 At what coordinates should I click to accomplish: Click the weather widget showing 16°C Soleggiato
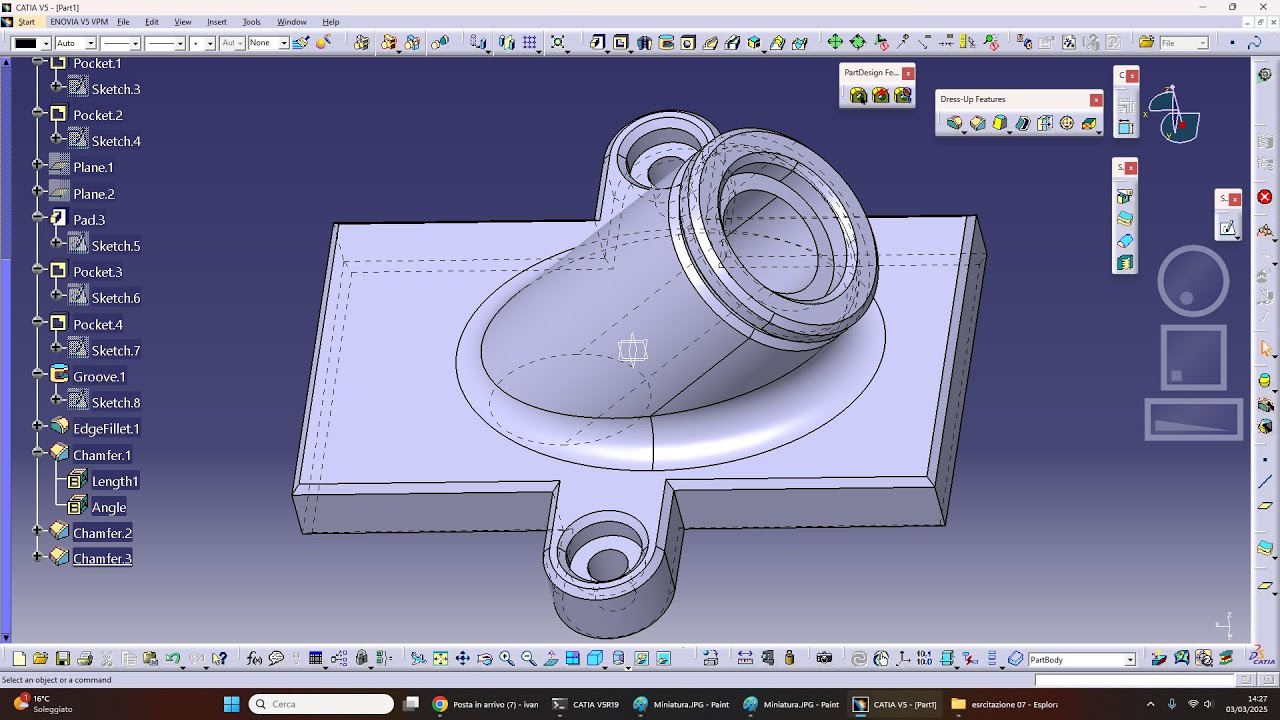[45, 704]
